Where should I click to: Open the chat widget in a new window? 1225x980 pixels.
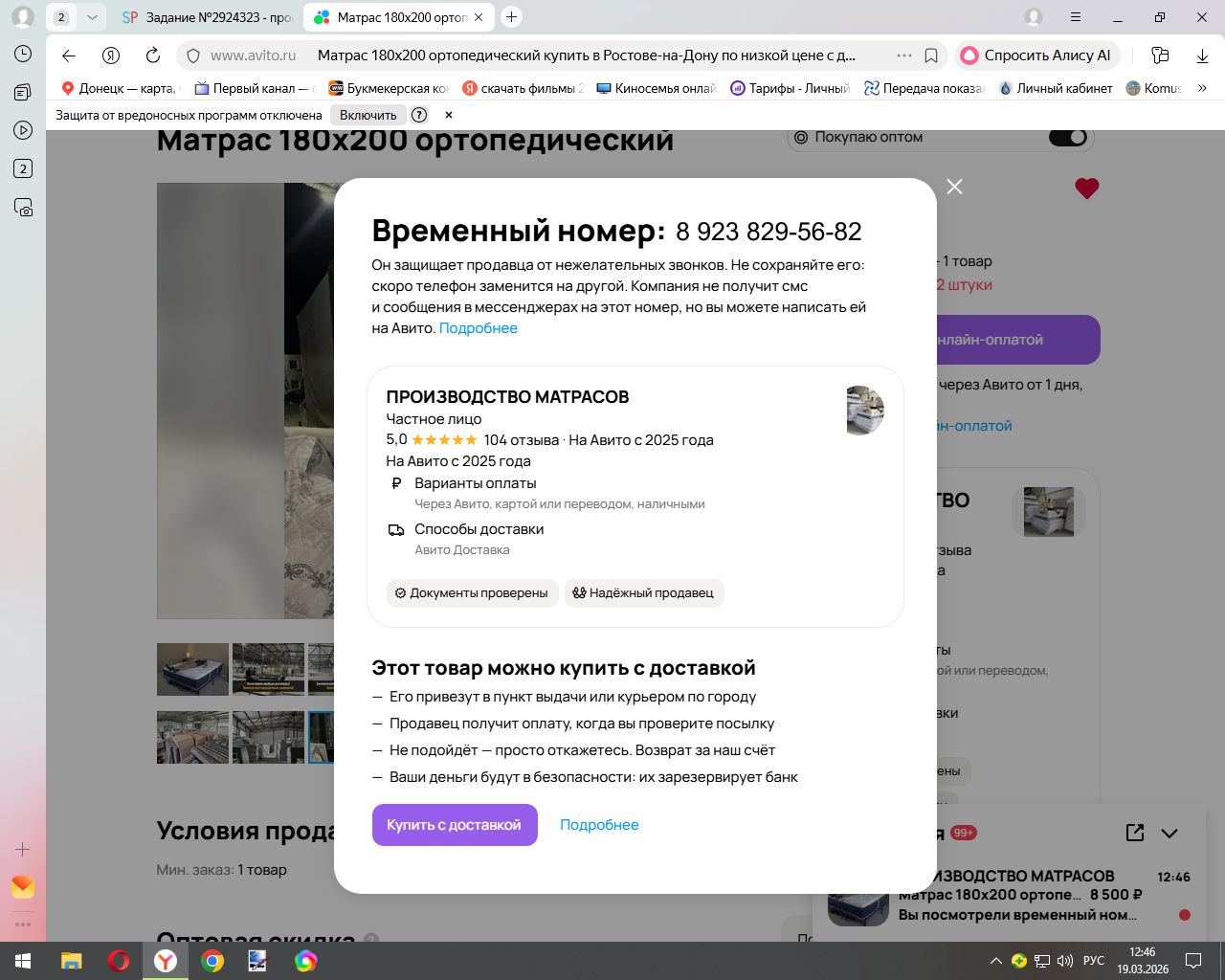(1135, 833)
